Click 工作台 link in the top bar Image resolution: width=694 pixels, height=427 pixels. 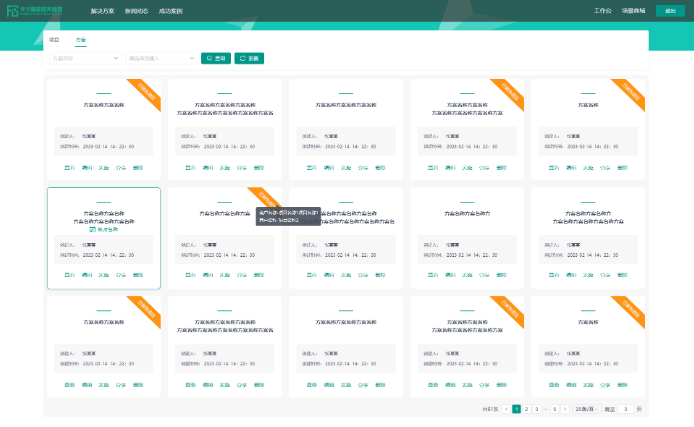[602, 11]
